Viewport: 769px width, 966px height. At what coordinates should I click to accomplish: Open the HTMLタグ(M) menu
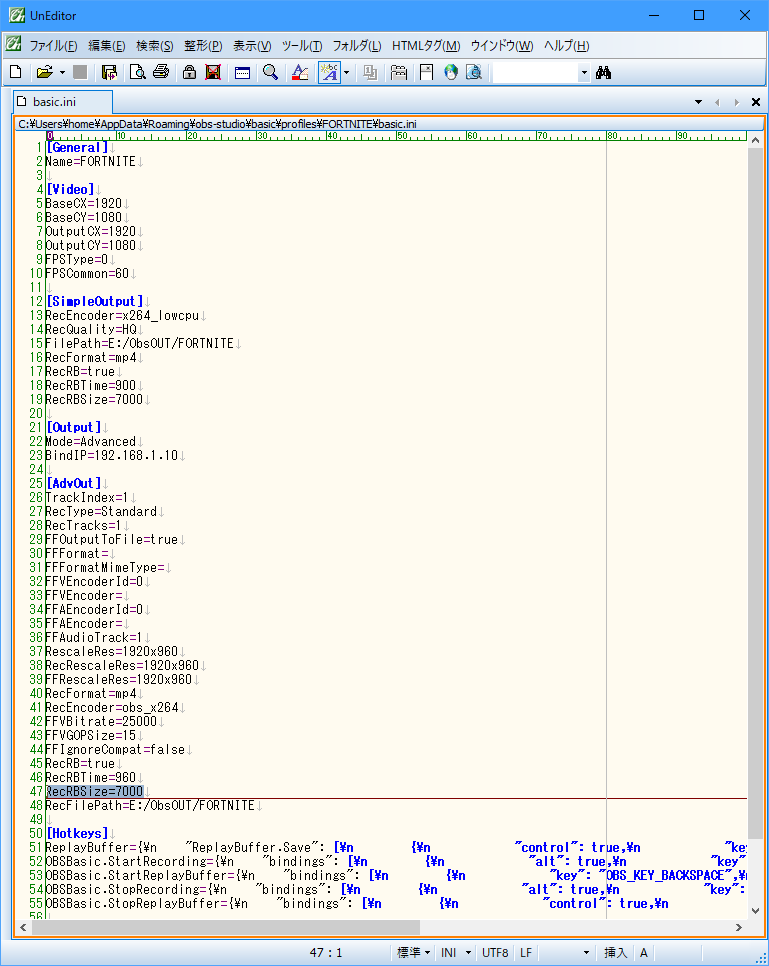click(426, 46)
